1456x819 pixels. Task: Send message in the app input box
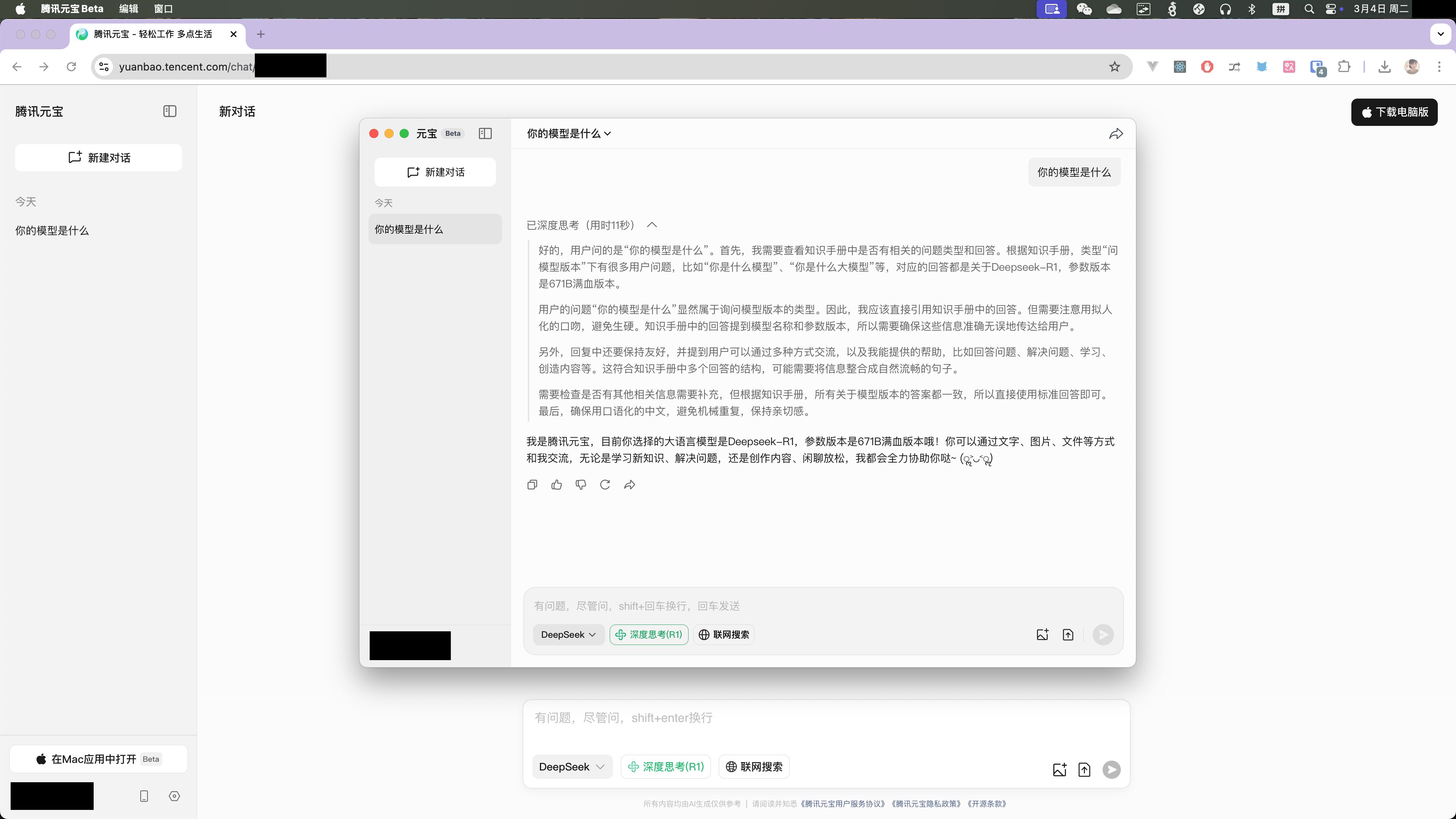pos(1103,635)
